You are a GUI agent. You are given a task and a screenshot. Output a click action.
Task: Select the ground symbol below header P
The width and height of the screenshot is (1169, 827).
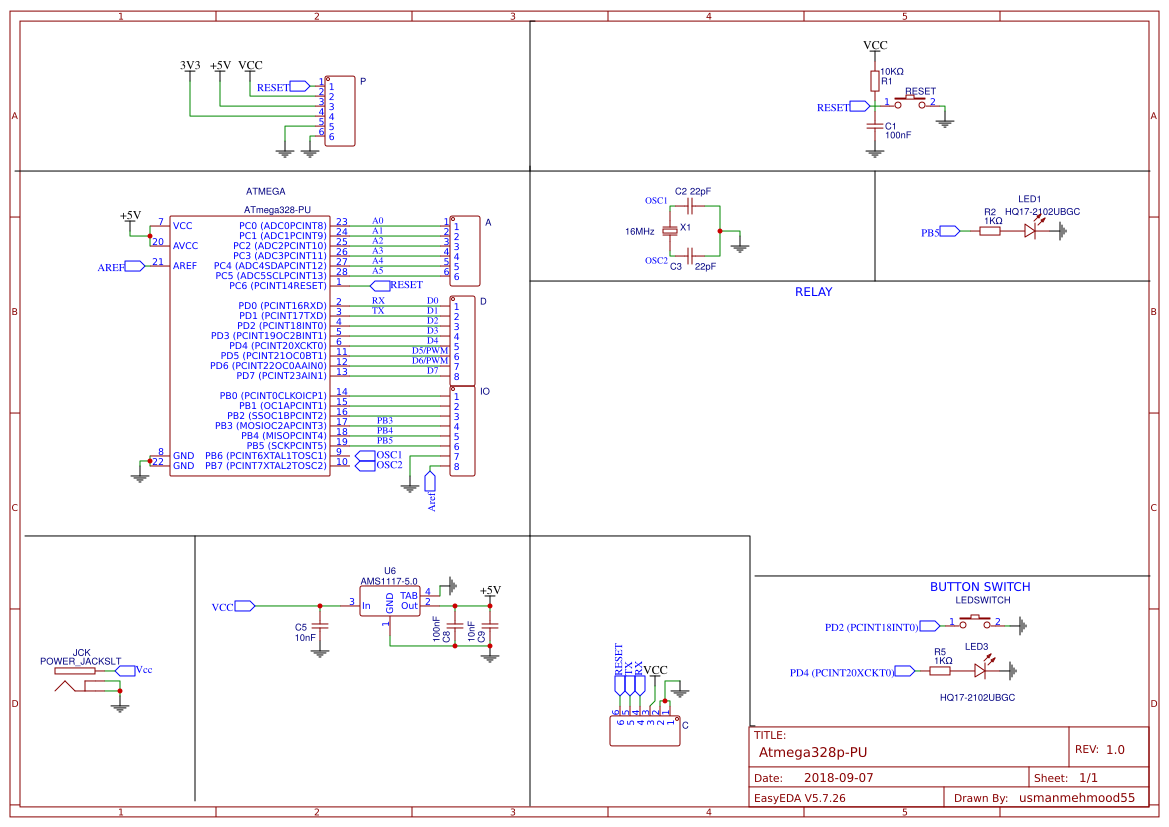[x=284, y=151]
